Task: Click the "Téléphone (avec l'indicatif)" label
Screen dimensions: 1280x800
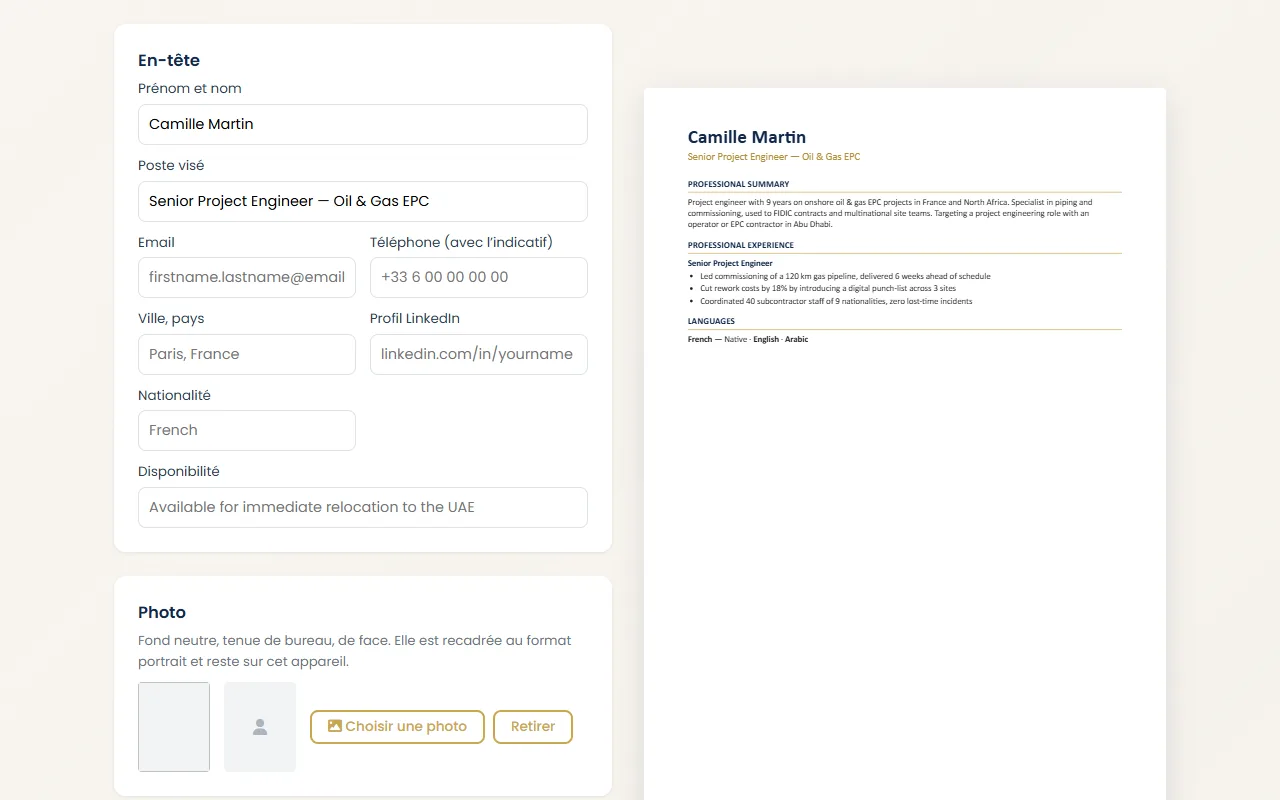Action: [461, 242]
